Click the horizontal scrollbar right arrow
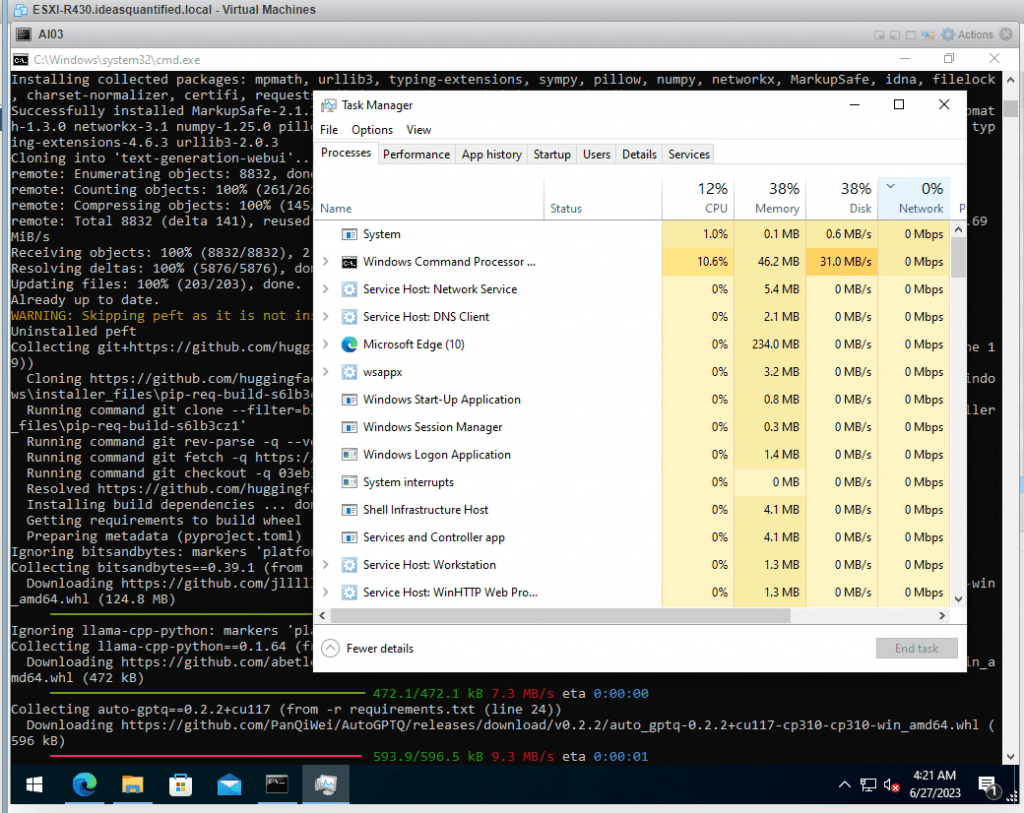 coord(942,616)
